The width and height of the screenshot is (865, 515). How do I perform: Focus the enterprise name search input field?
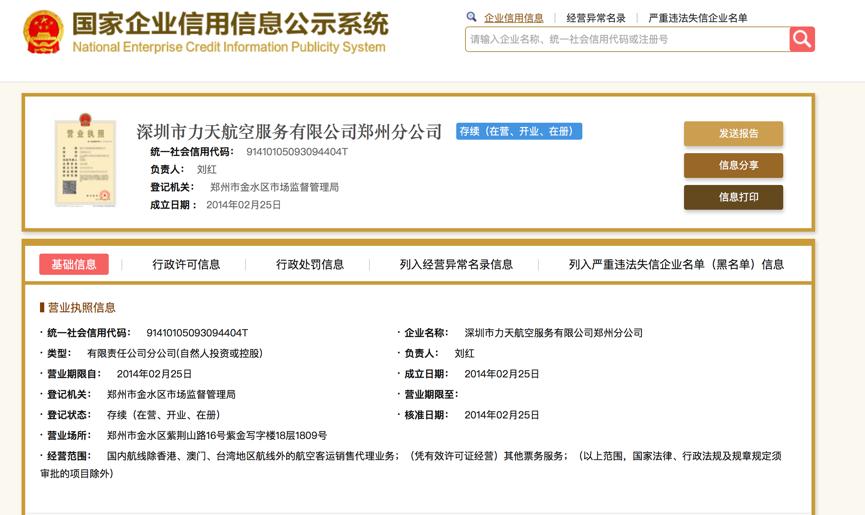627,39
